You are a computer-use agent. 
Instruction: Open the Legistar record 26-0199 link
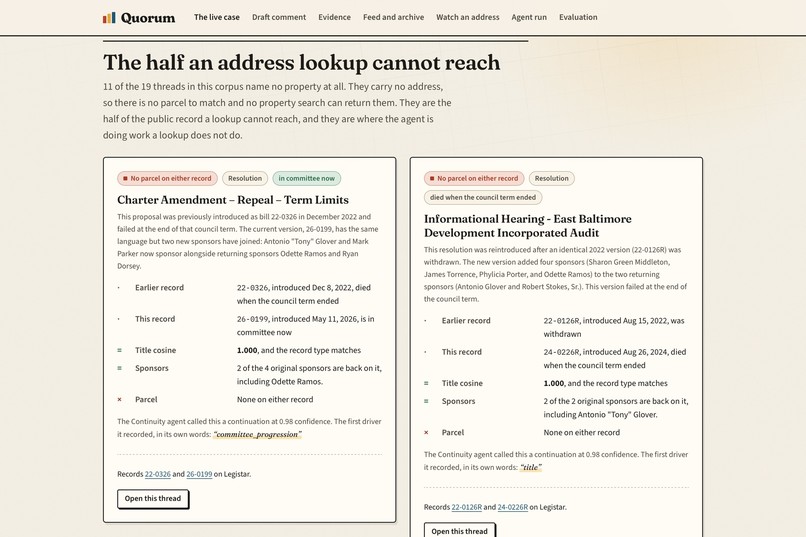[x=199, y=474]
